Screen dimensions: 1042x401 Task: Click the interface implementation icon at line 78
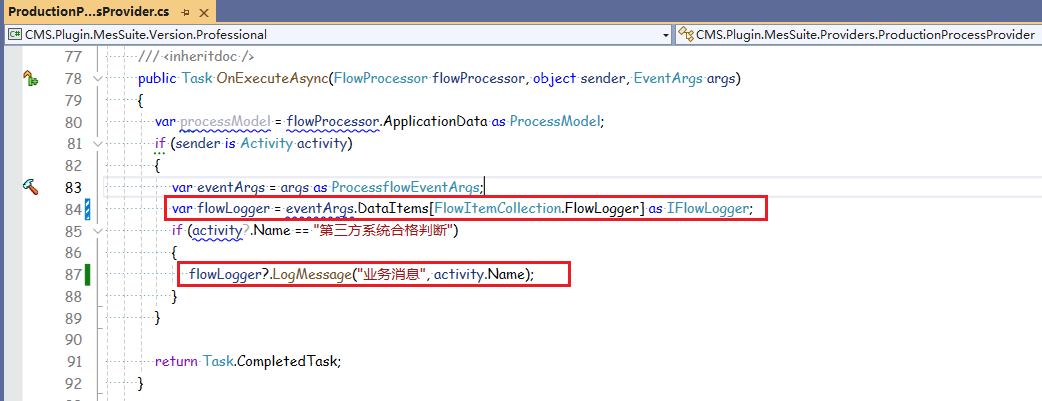point(30,79)
